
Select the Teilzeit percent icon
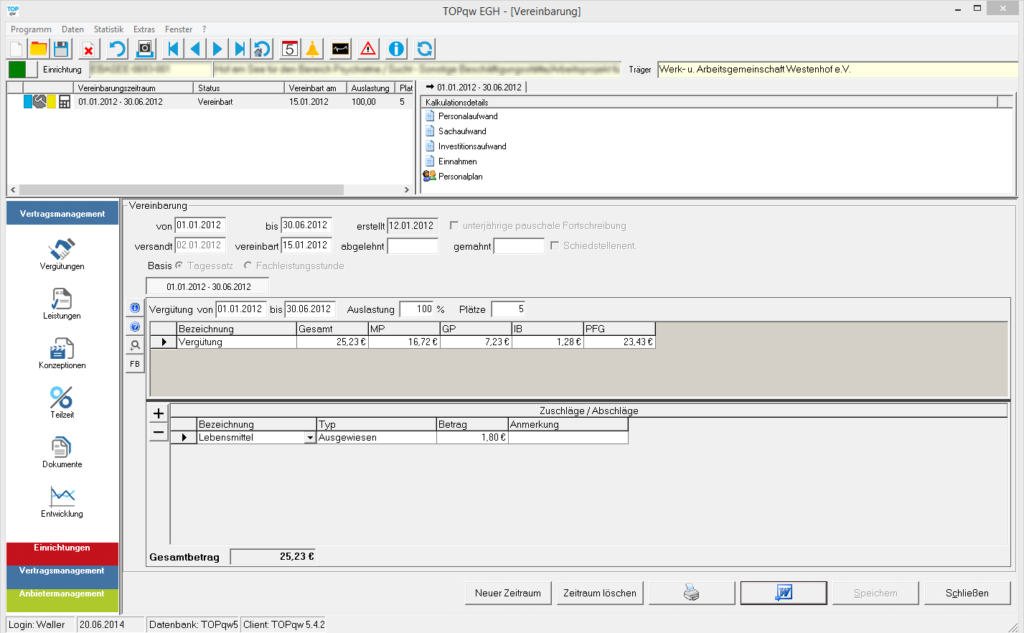(x=61, y=399)
